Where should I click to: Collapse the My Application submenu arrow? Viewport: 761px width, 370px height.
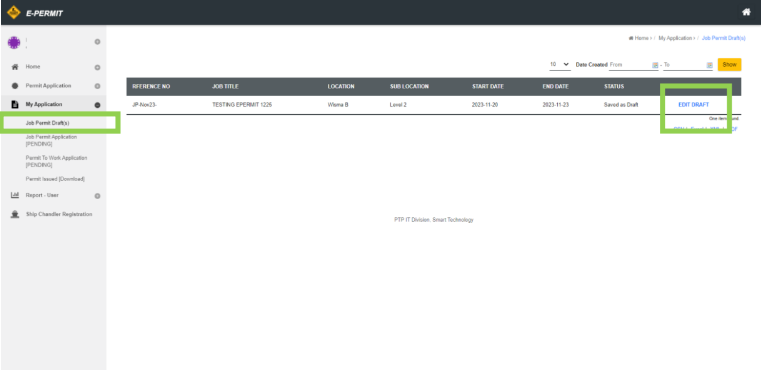pos(97,105)
